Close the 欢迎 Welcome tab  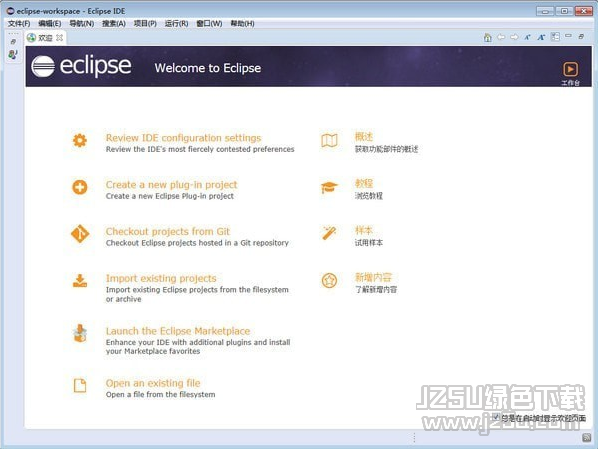(59, 37)
